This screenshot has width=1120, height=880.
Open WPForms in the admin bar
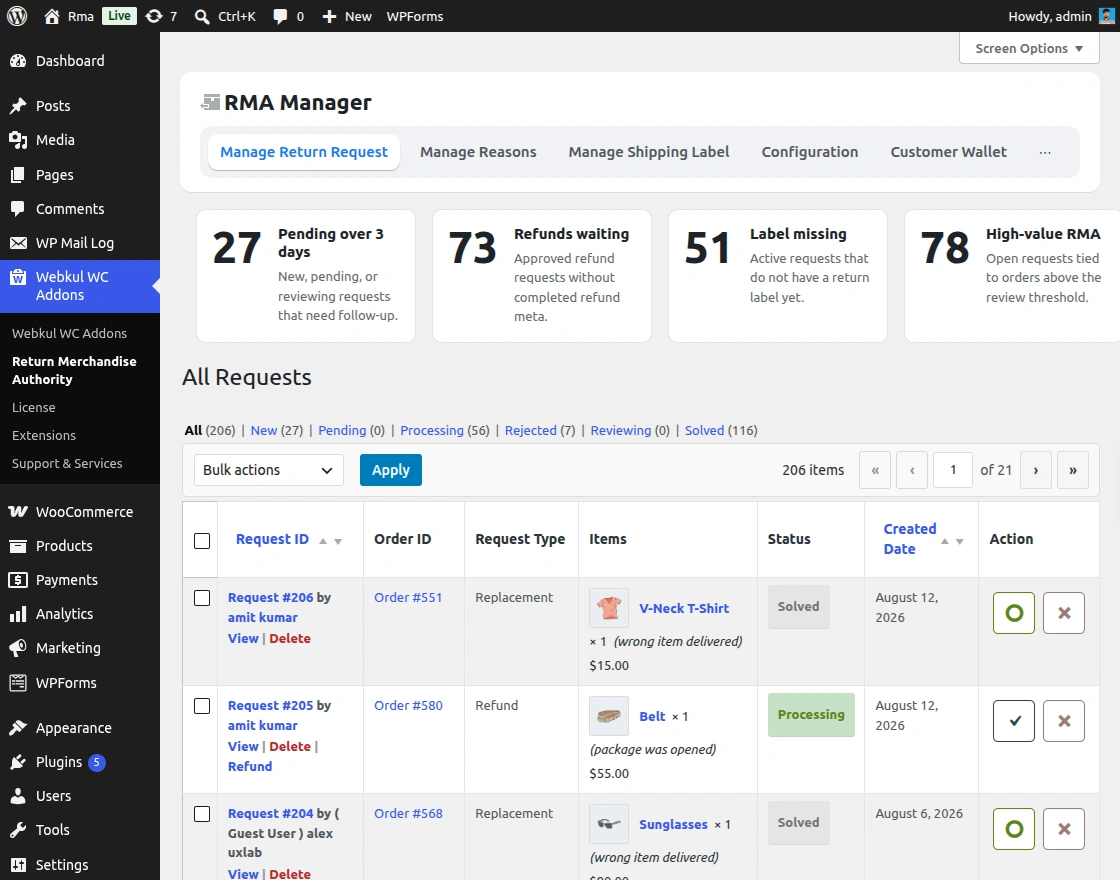(x=414, y=16)
